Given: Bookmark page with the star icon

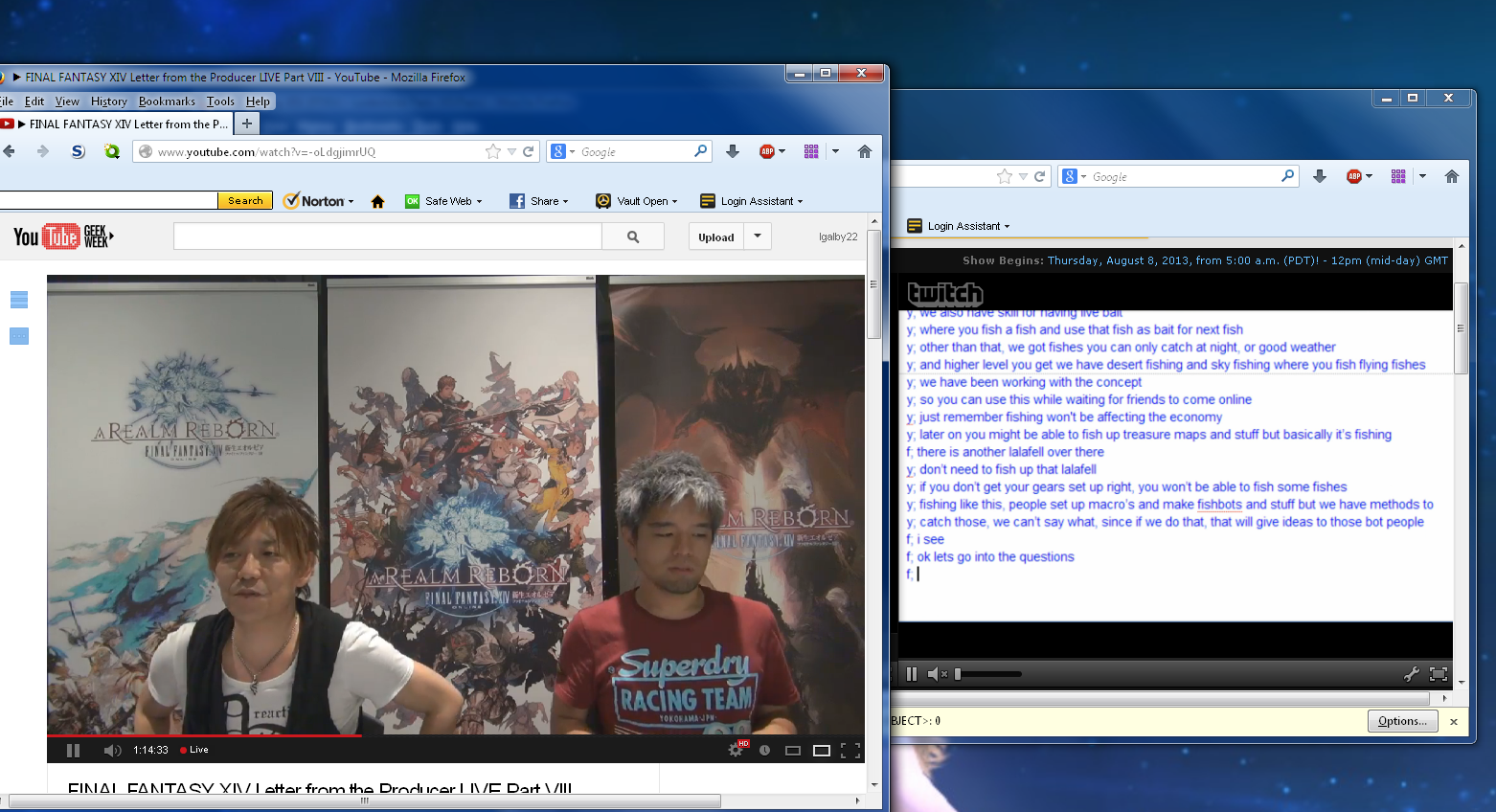Looking at the screenshot, I should coord(492,151).
